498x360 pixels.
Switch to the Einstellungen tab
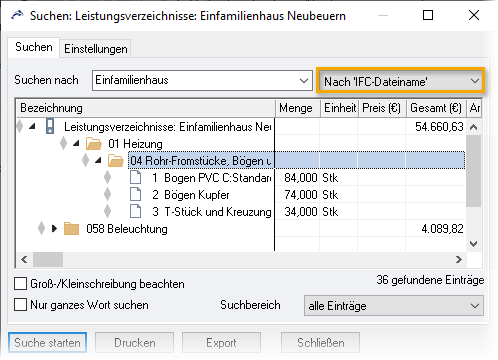pos(96,49)
